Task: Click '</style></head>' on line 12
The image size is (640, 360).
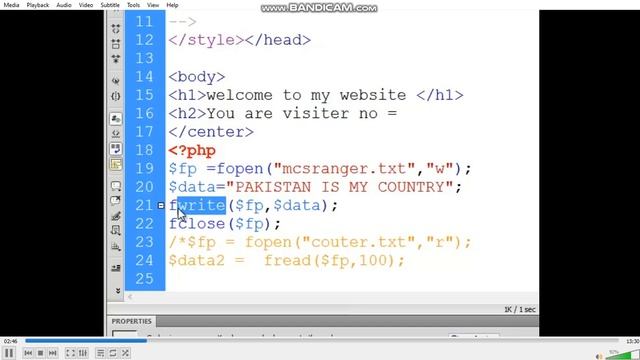Action: [x=240, y=40]
